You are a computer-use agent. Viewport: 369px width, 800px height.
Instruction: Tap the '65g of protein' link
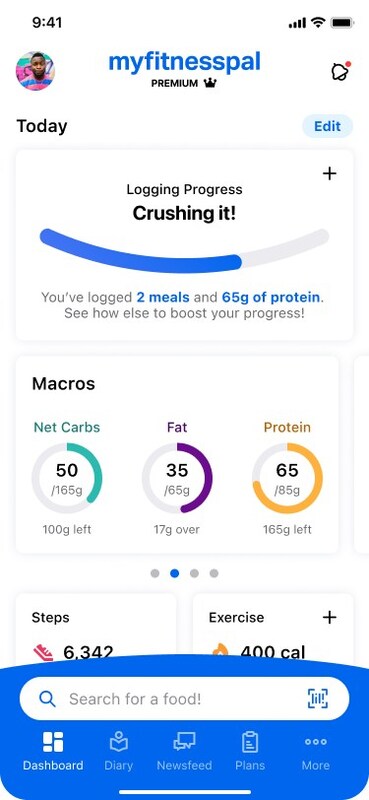[x=272, y=297]
